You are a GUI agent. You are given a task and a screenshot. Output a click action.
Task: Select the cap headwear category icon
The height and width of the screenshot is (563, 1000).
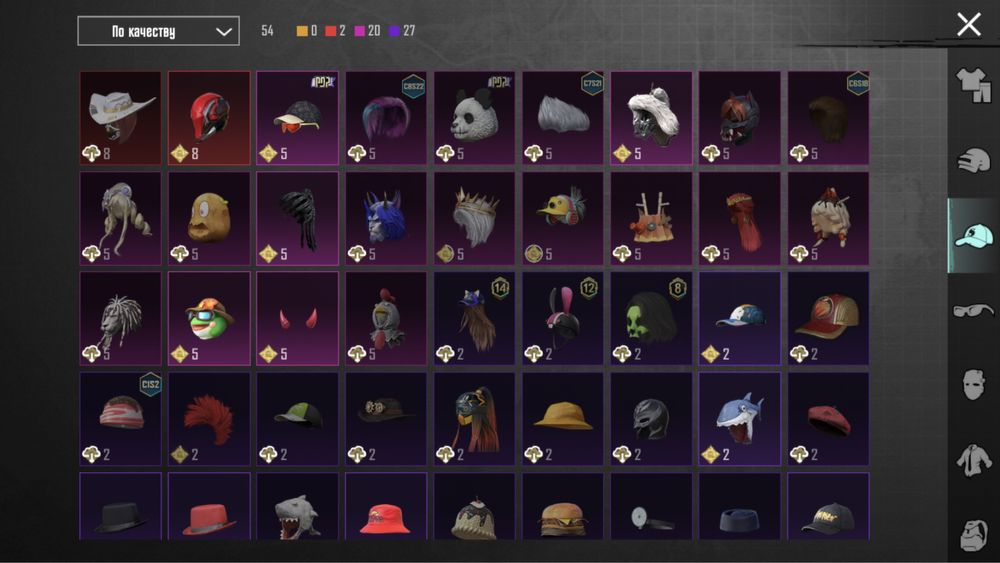973,235
